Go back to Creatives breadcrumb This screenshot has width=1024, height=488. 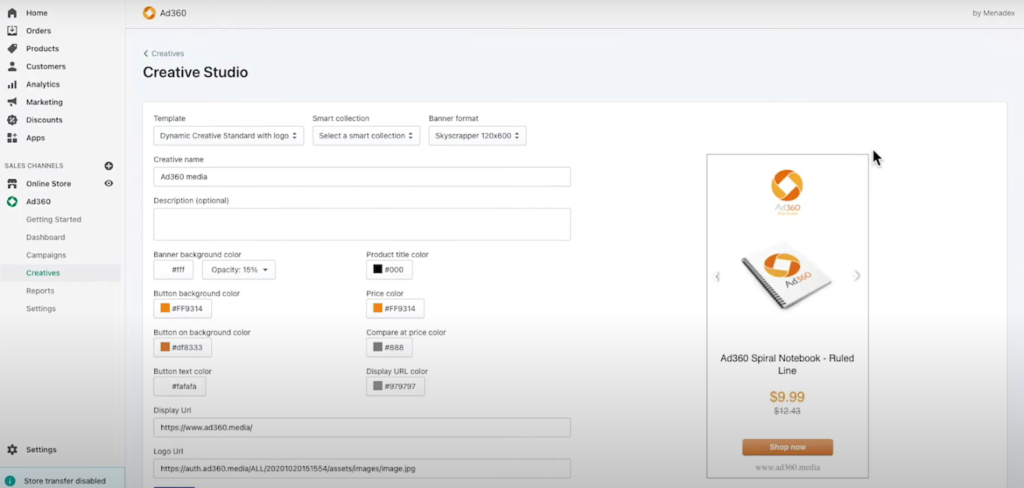click(x=164, y=54)
